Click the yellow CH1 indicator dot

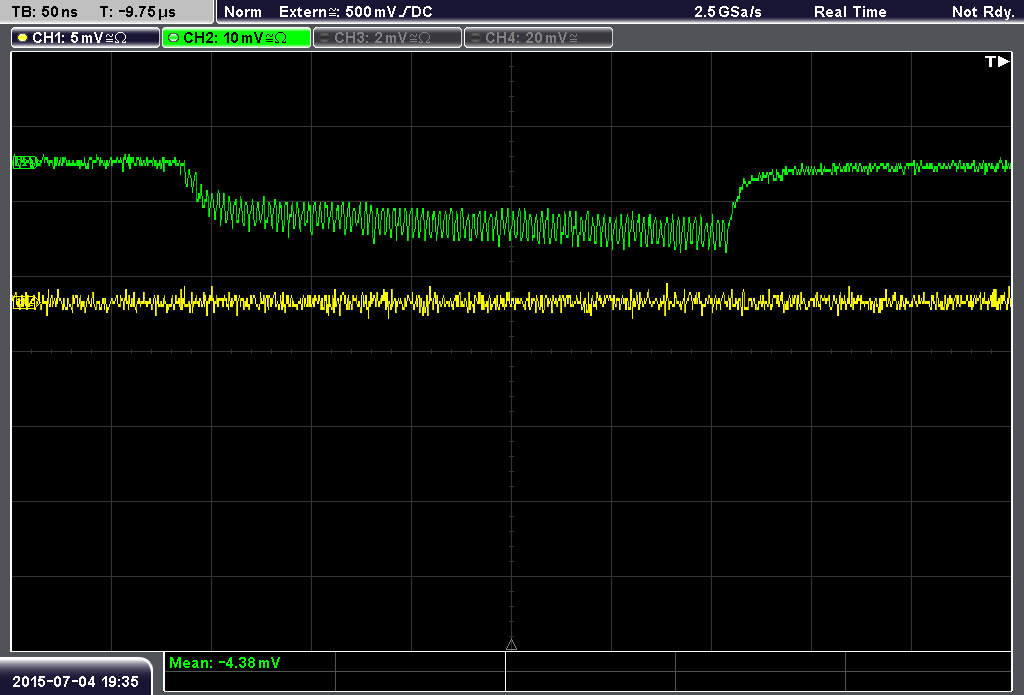(23, 38)
